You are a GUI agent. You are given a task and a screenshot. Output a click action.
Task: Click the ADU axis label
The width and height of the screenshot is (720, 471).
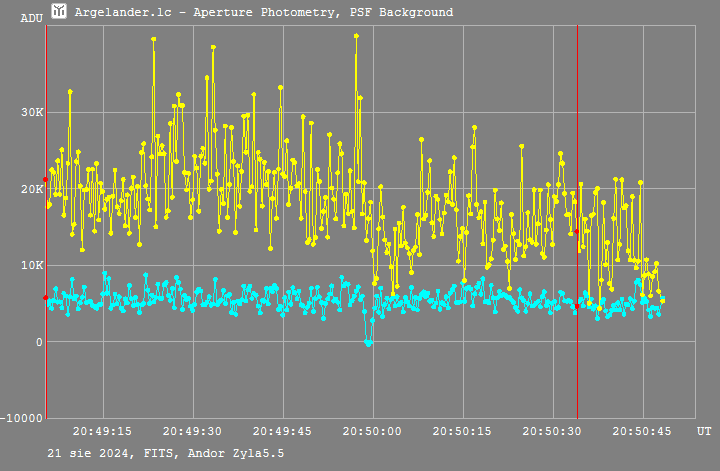click(x=32, y=18)
